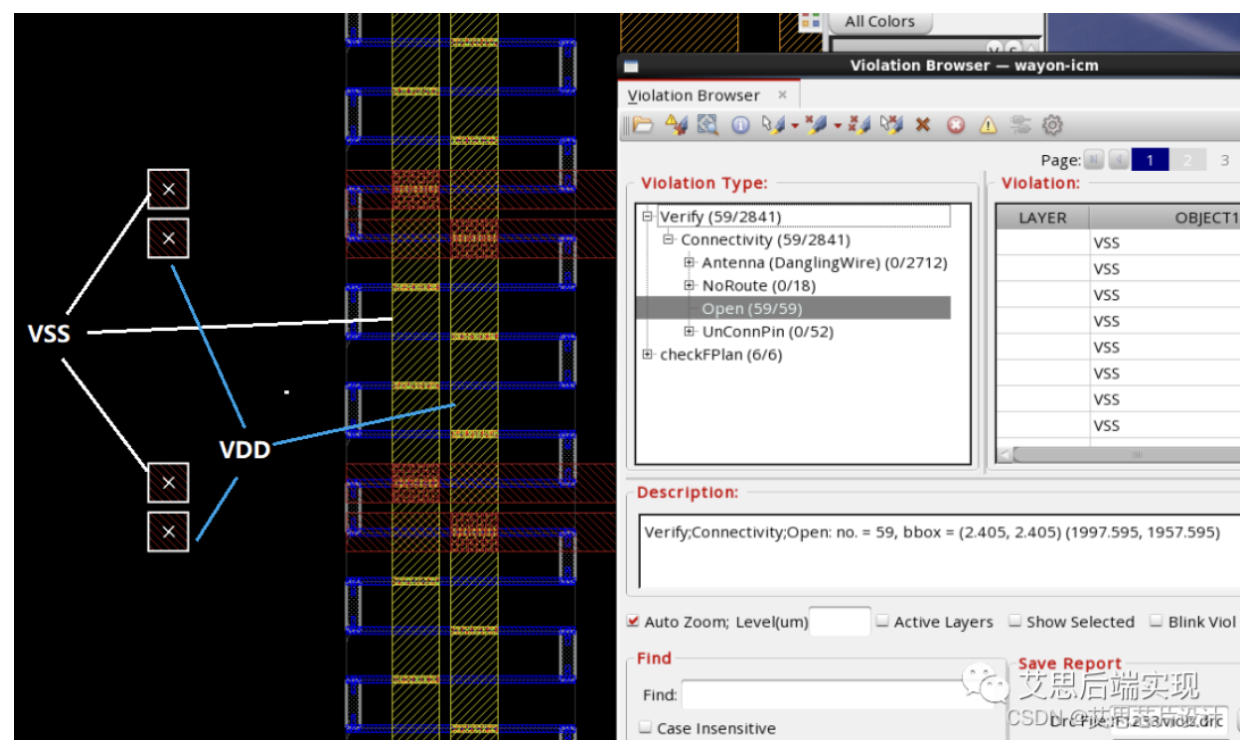Expand the Antenna (DanglingWire) tree node
The image size is (1256, 756).
point(689,263)
